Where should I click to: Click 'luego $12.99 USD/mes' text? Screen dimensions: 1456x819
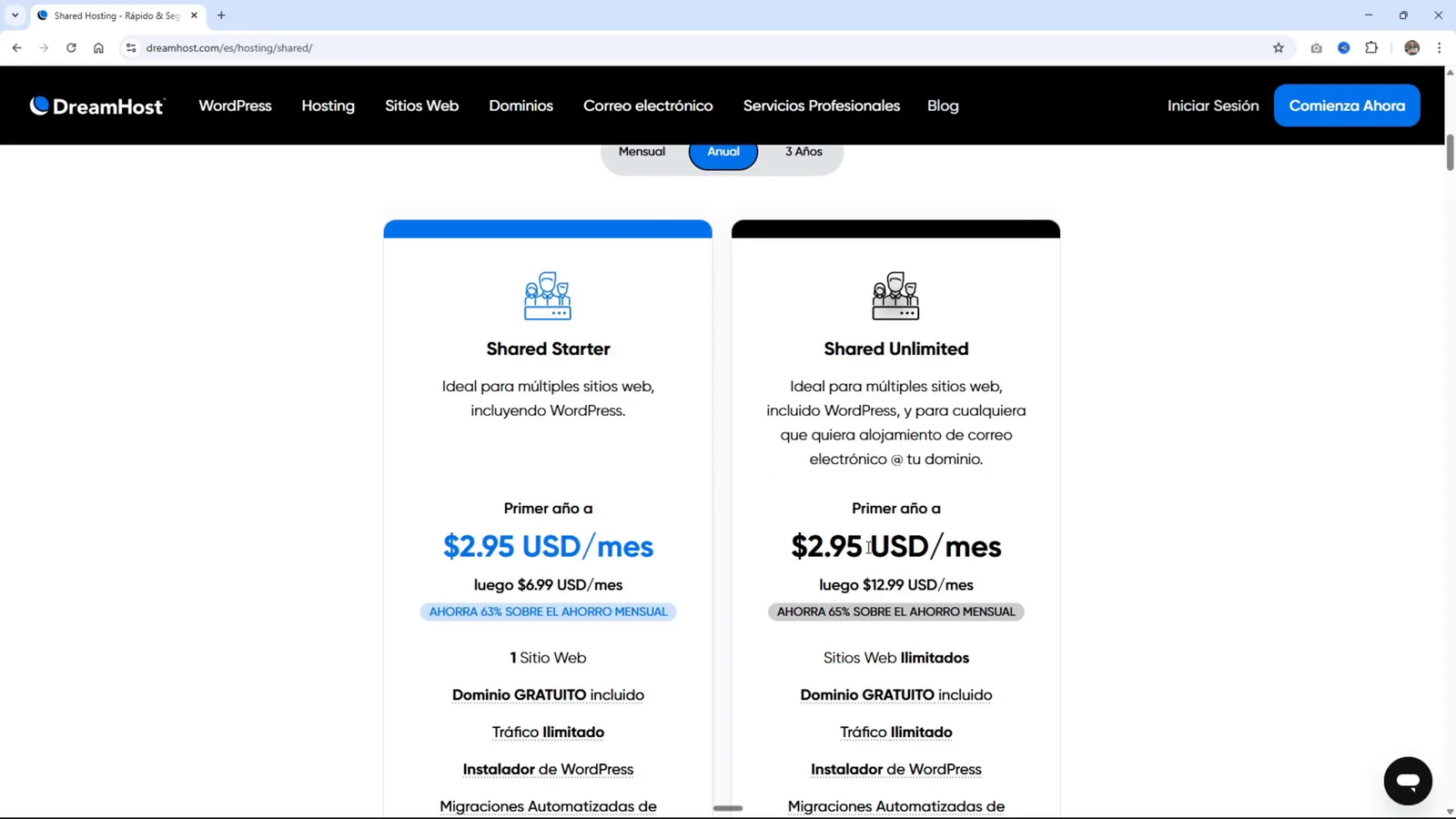click(x=896, y=585)
